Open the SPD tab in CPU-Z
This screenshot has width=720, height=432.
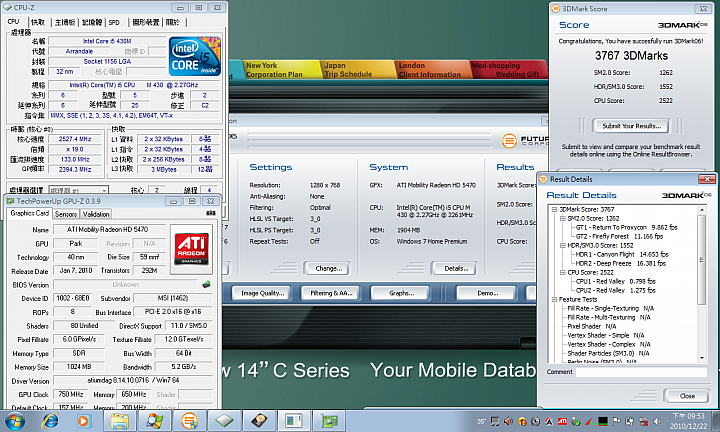point(114,22)
